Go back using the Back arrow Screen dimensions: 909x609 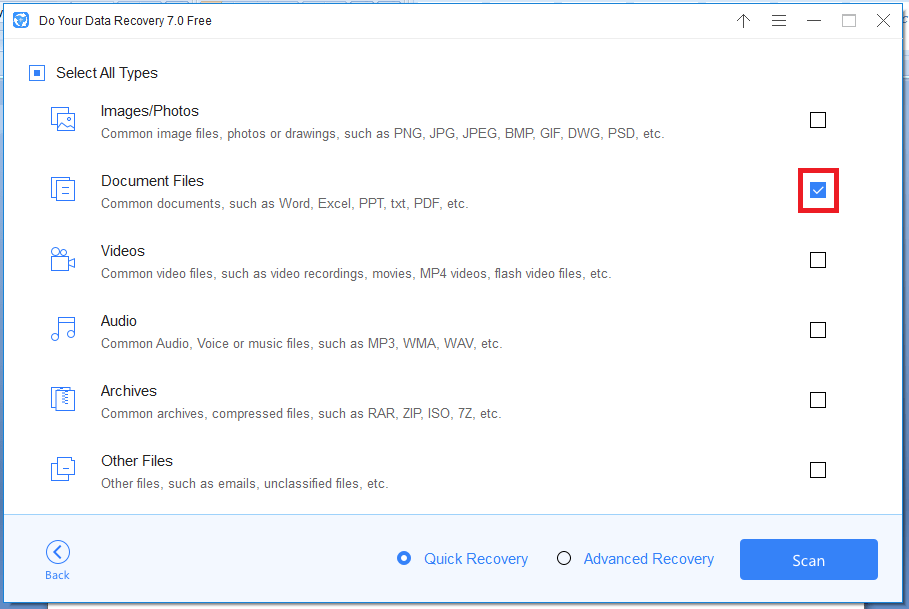(x=57, y=560)
